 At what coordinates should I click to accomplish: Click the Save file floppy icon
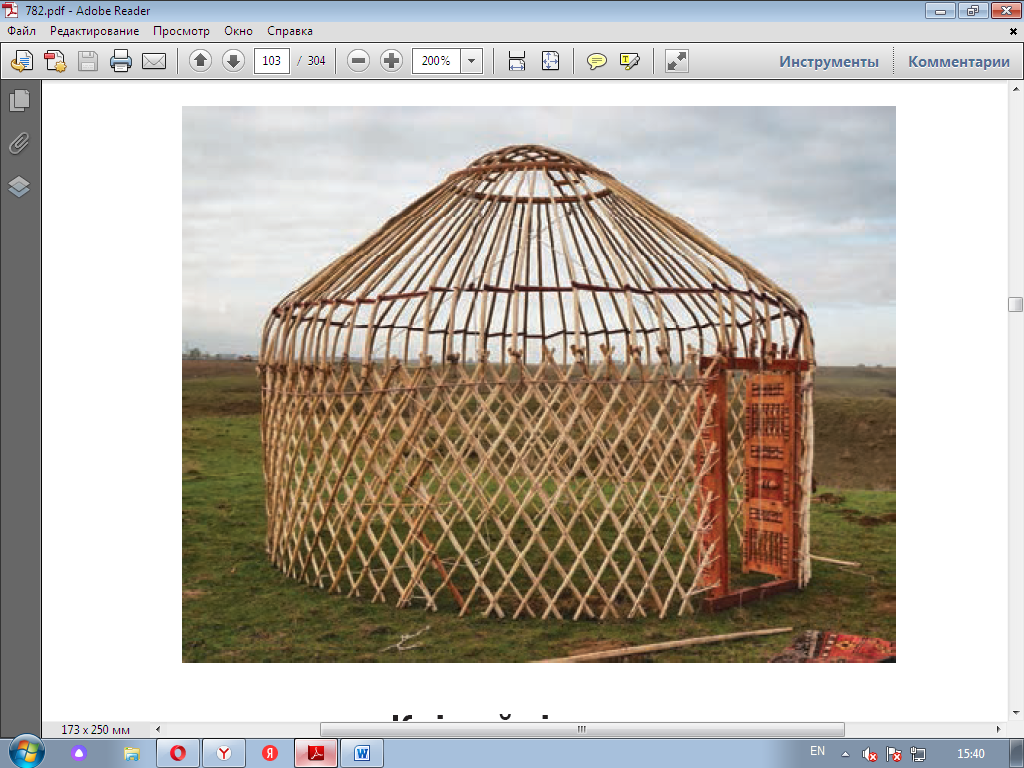click(x=88, y=61)
